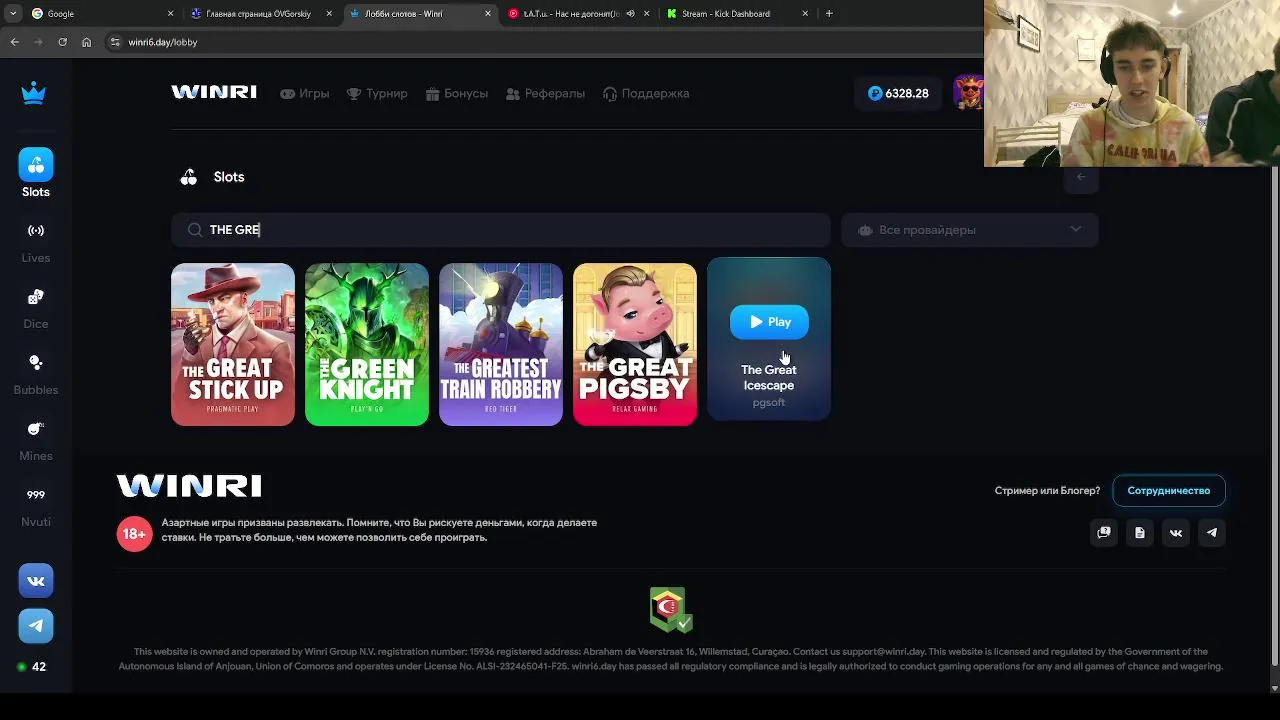Click the footer WINRI logo

tap(189, 486)
